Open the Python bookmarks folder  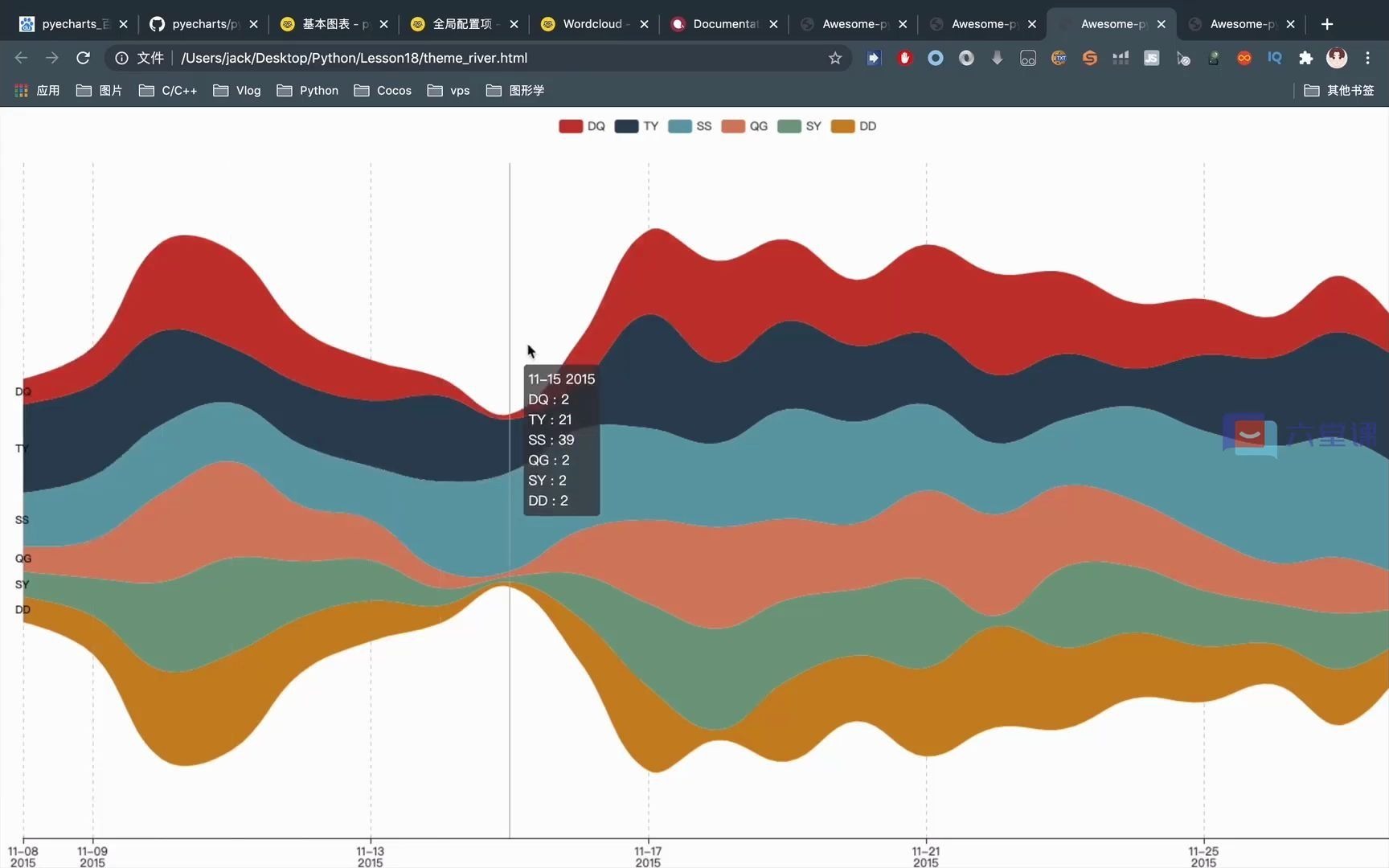tap(307, 90)
